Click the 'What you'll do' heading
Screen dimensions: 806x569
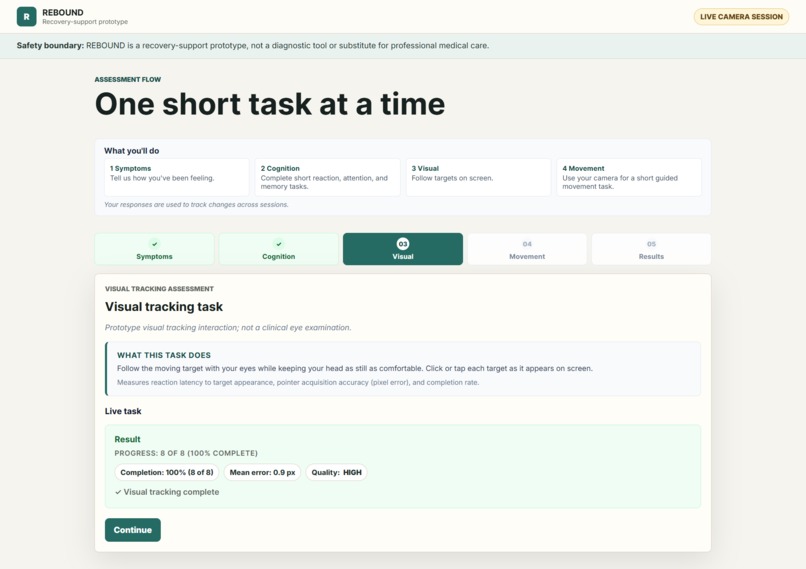[x=132, y=151]
